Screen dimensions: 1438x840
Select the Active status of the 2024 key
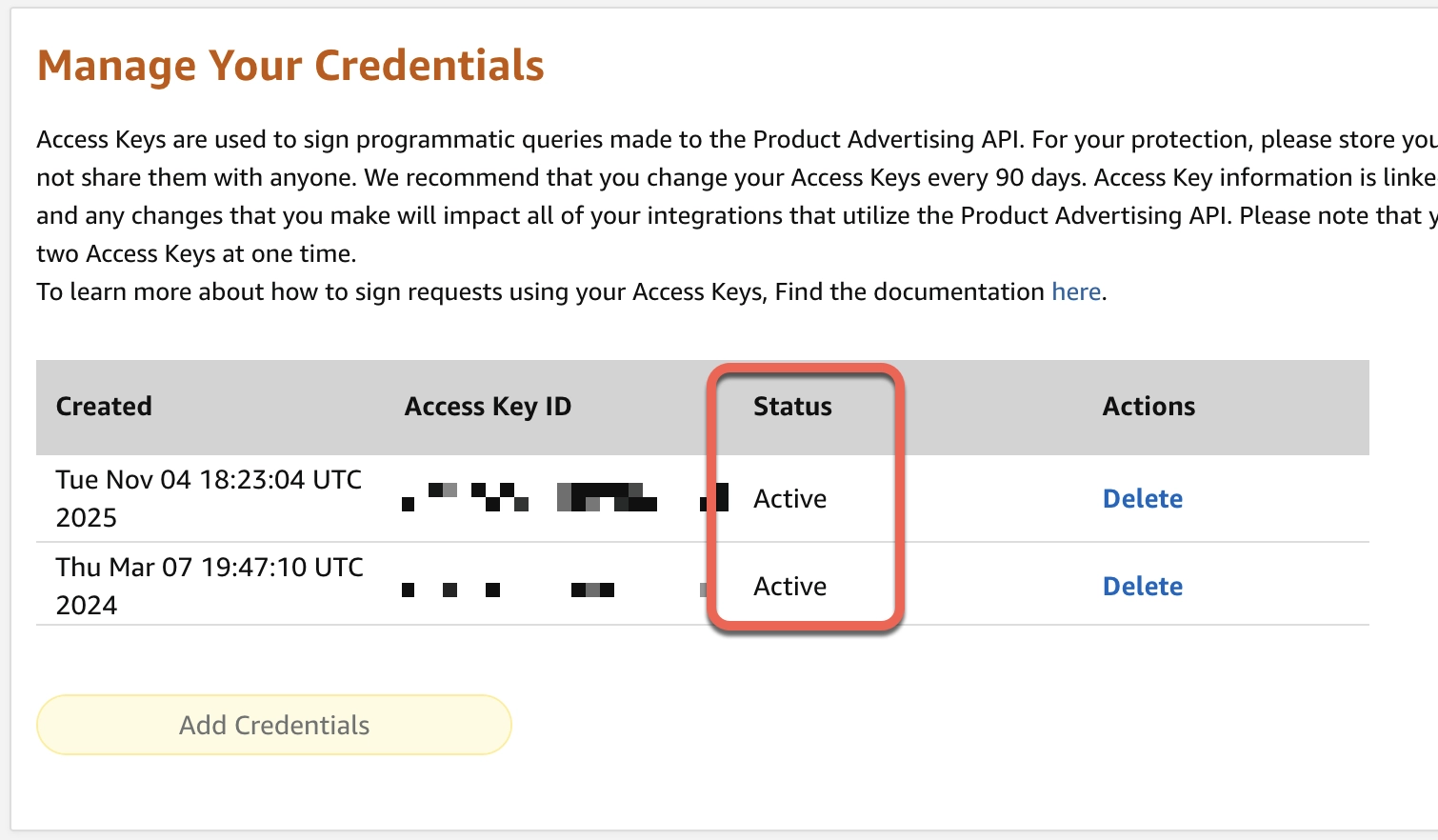(x=789, y=586)
